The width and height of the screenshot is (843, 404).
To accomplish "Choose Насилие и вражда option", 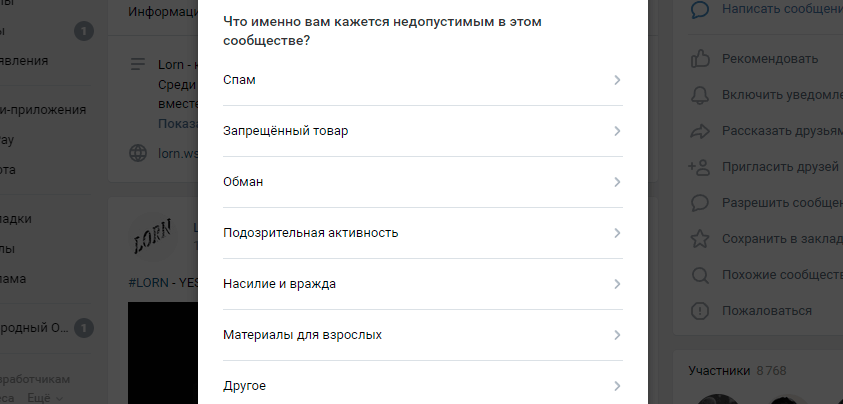I will (423, 284).
